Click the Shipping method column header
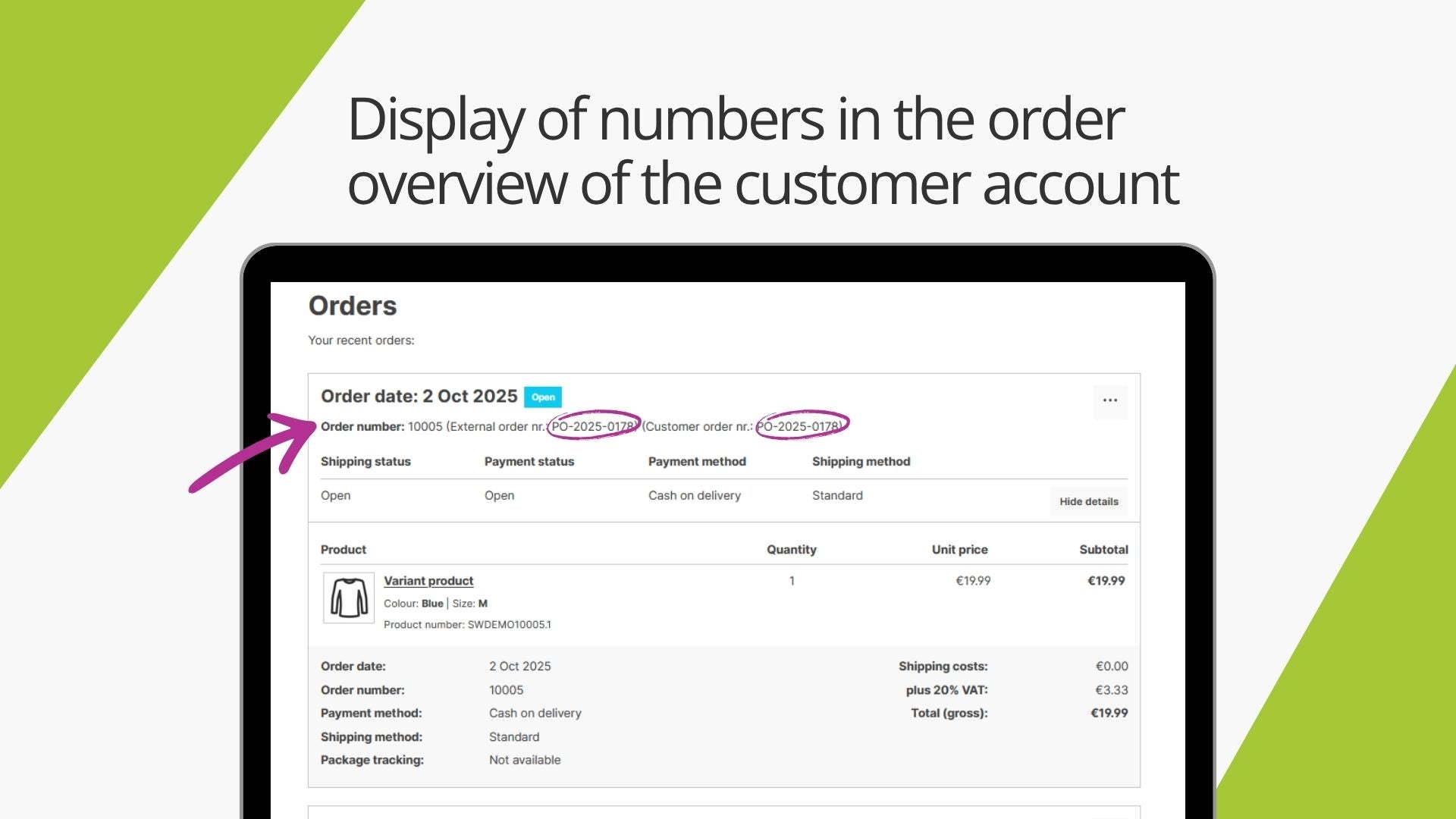The width and height of the screenshot is (1456, 819). coord(861,462)
